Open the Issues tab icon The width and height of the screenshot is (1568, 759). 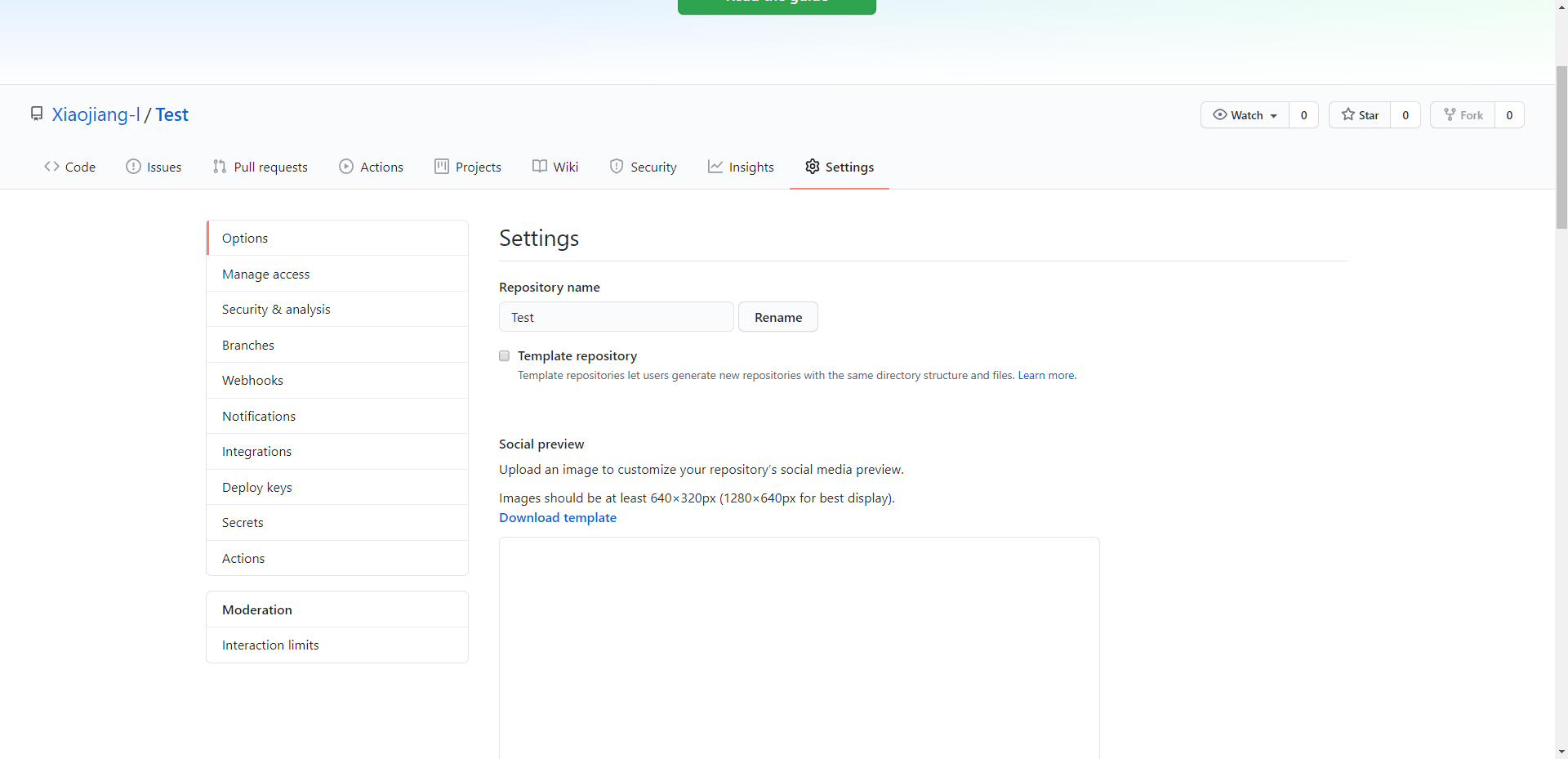coord(133,167)
